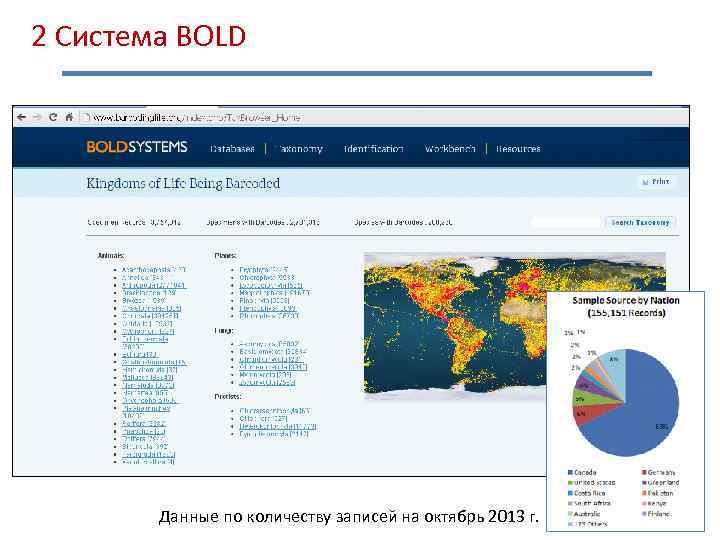Click the page icon beside the URL
720x540 pixels.
coord(85,118)
